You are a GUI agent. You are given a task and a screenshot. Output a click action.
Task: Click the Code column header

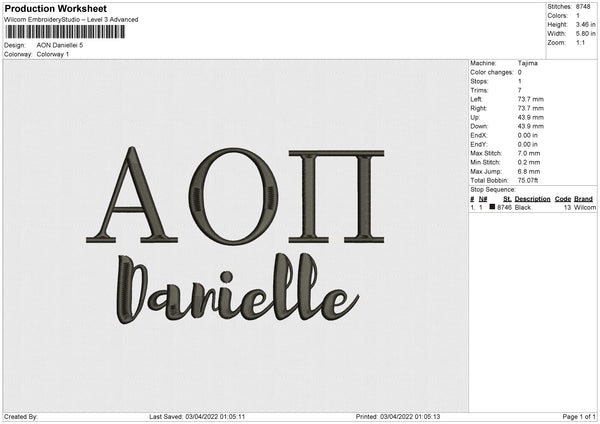pyautogui.click(x=563, y=199)
